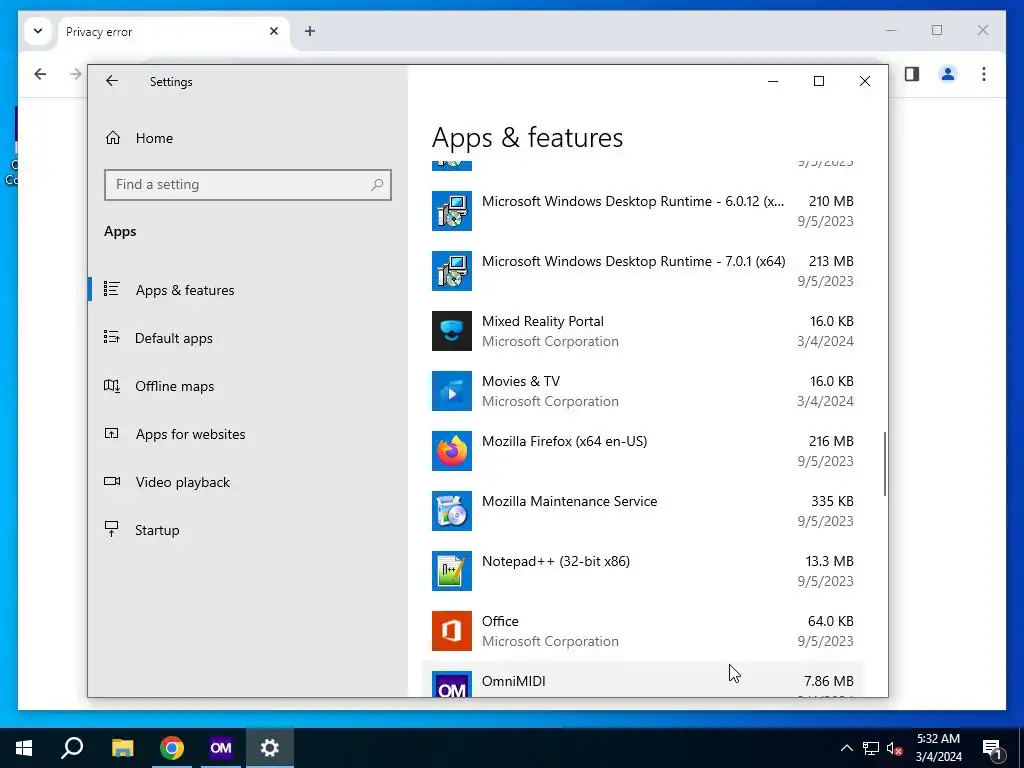Open the taskbar clock and date

pyautogui.click(x=938, y=748)
